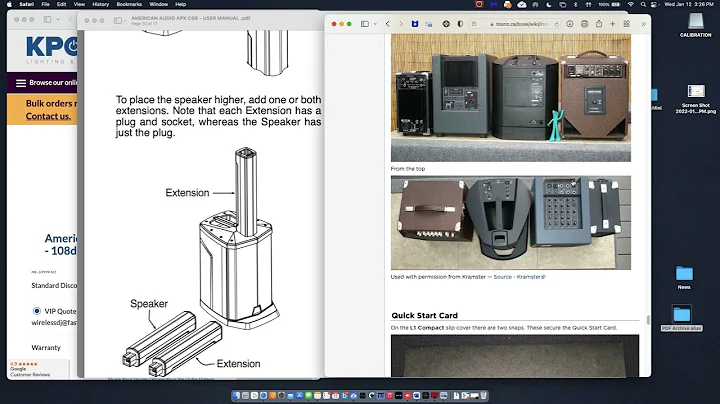
Task: Click the toonz.ca page vertical scrollbar
Action: tap(648, 320)
